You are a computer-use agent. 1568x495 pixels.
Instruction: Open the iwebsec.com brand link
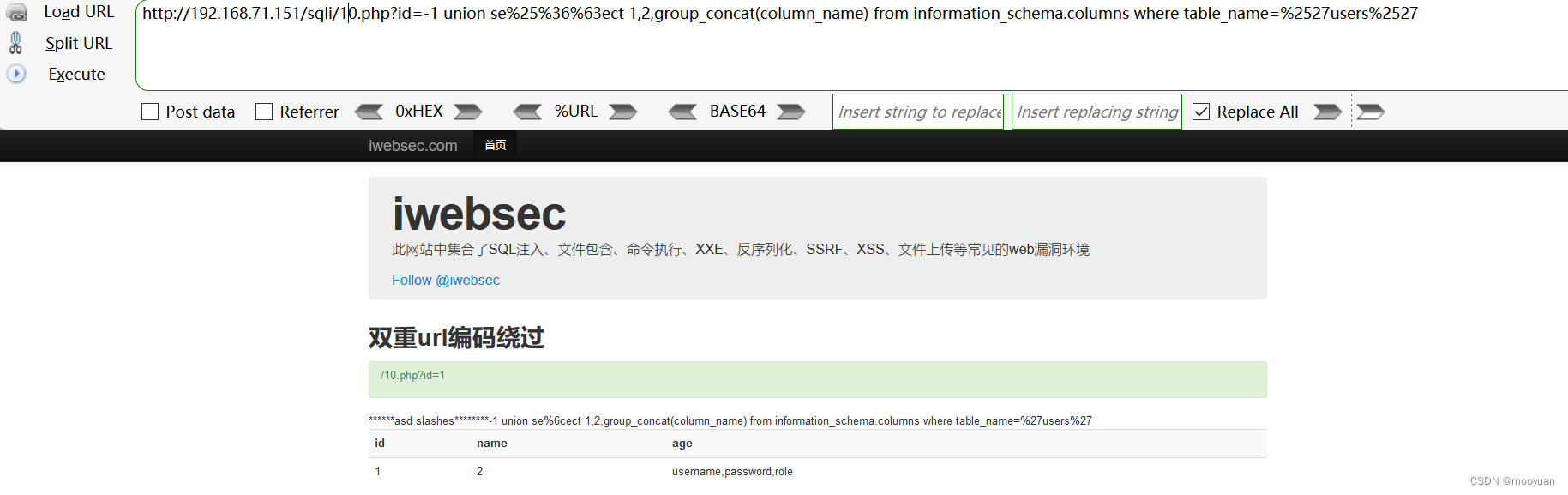click(x=413, y=146)
